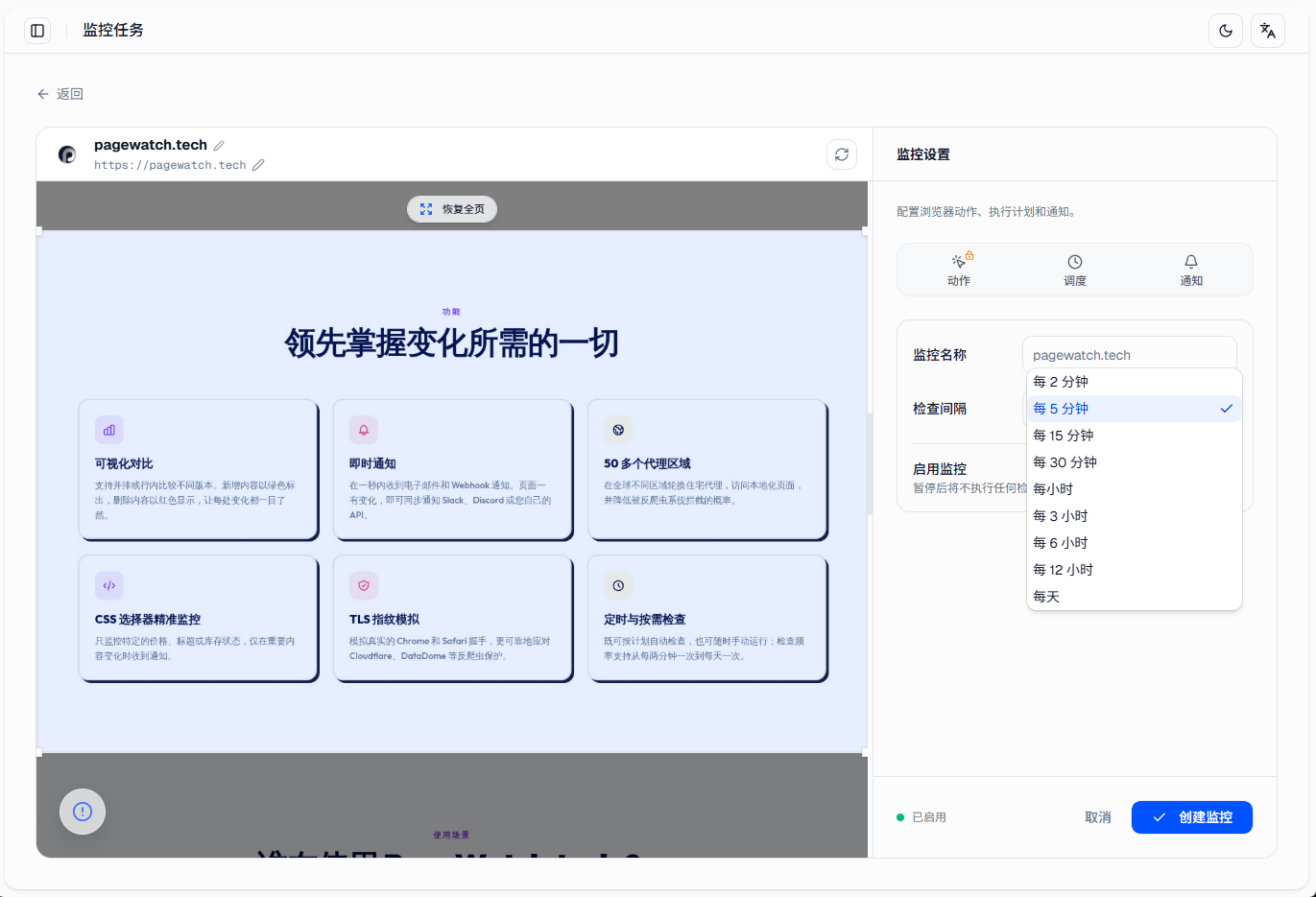Select 每 5 分钟 interval option
This screenshot has height=897, width=1316.
click(x=1135, y=409)
